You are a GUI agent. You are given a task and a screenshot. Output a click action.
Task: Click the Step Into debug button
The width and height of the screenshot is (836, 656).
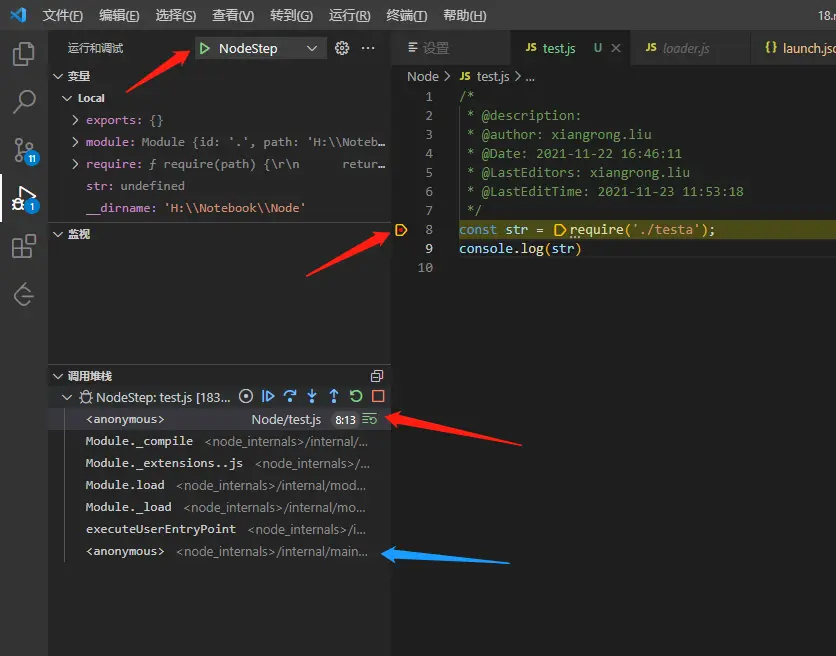[312, 397]
